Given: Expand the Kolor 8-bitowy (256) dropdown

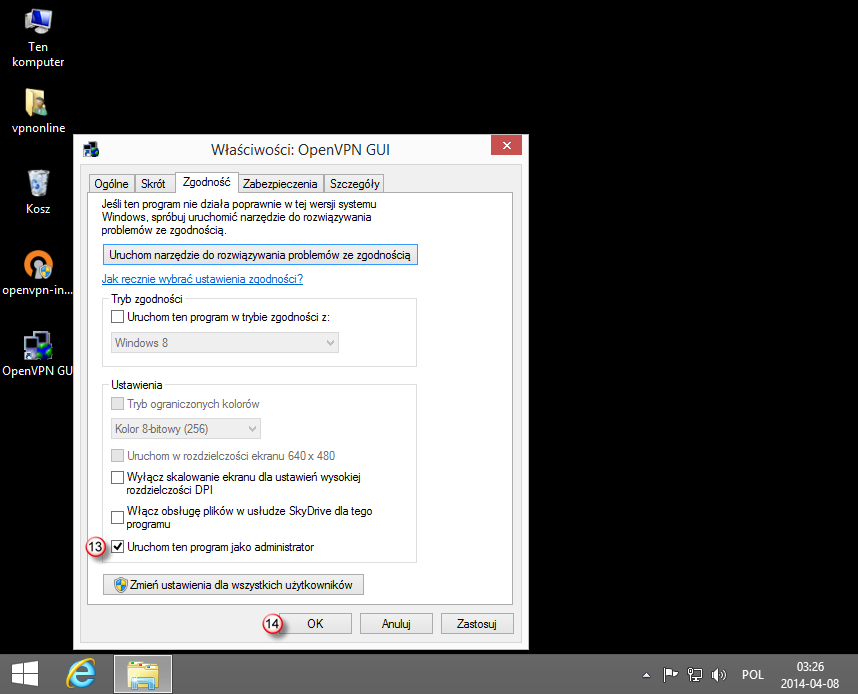Looking at the screenshot, I should [x=185, y=429].
